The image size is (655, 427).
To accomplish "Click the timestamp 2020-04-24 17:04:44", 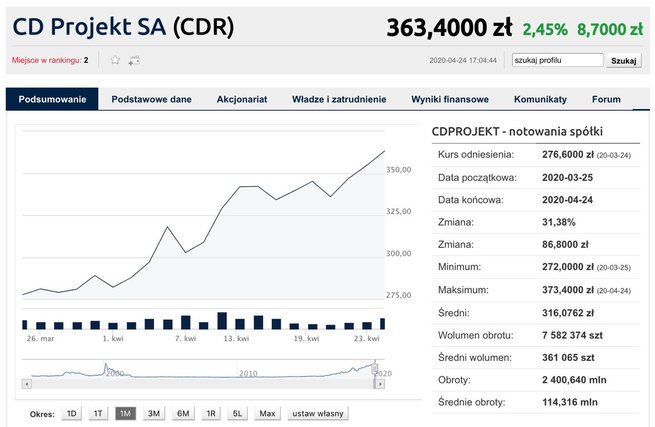I will [x=463, y=61].
